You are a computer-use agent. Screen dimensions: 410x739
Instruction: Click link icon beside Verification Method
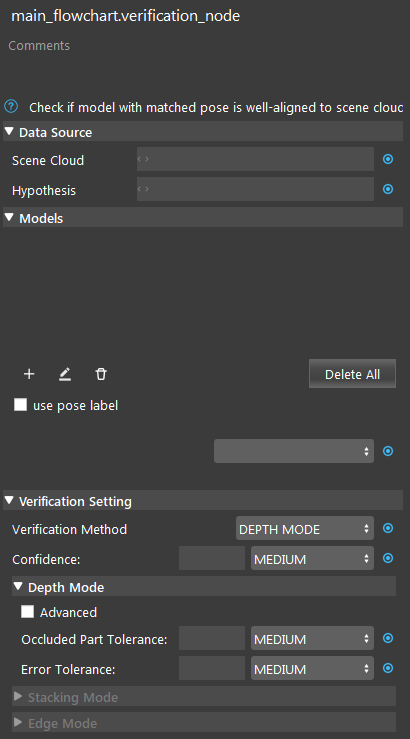388,528
